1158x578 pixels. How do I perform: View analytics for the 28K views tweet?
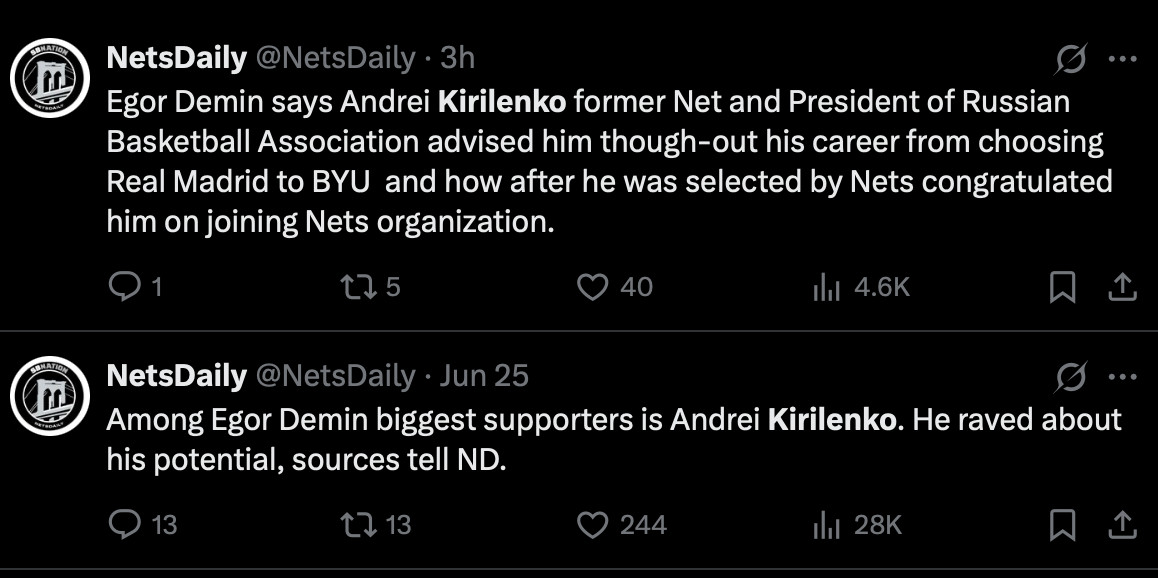coord(826,525)
